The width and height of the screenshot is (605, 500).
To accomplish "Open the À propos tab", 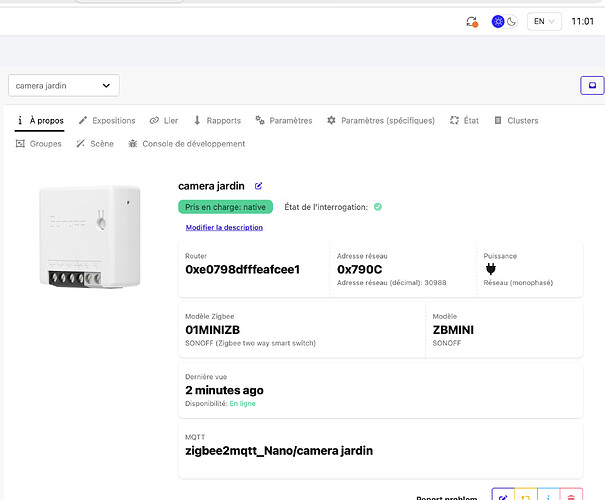I will 39,121.
